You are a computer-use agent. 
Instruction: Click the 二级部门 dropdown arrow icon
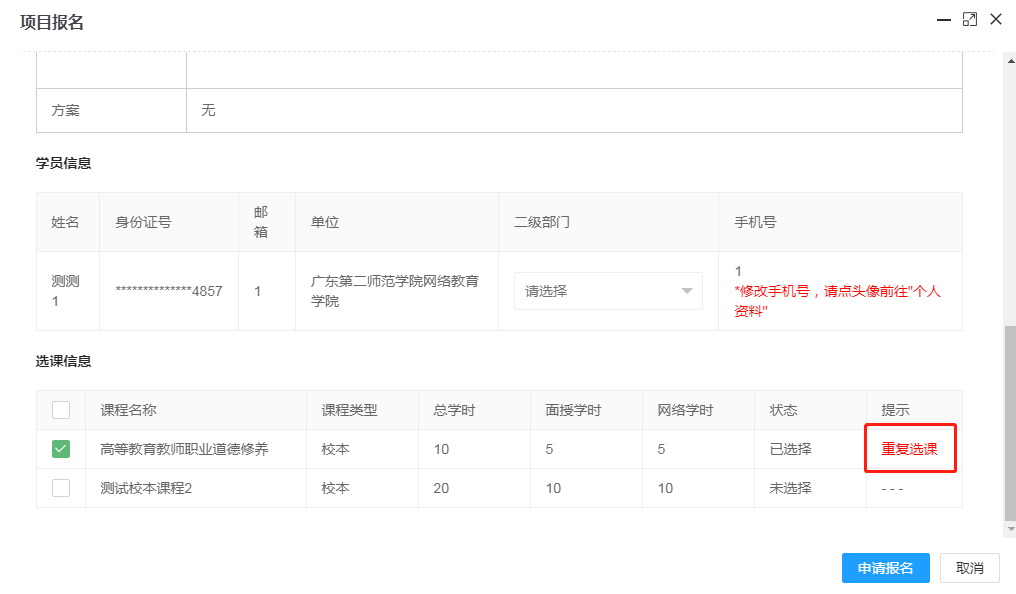click(687, 291)
